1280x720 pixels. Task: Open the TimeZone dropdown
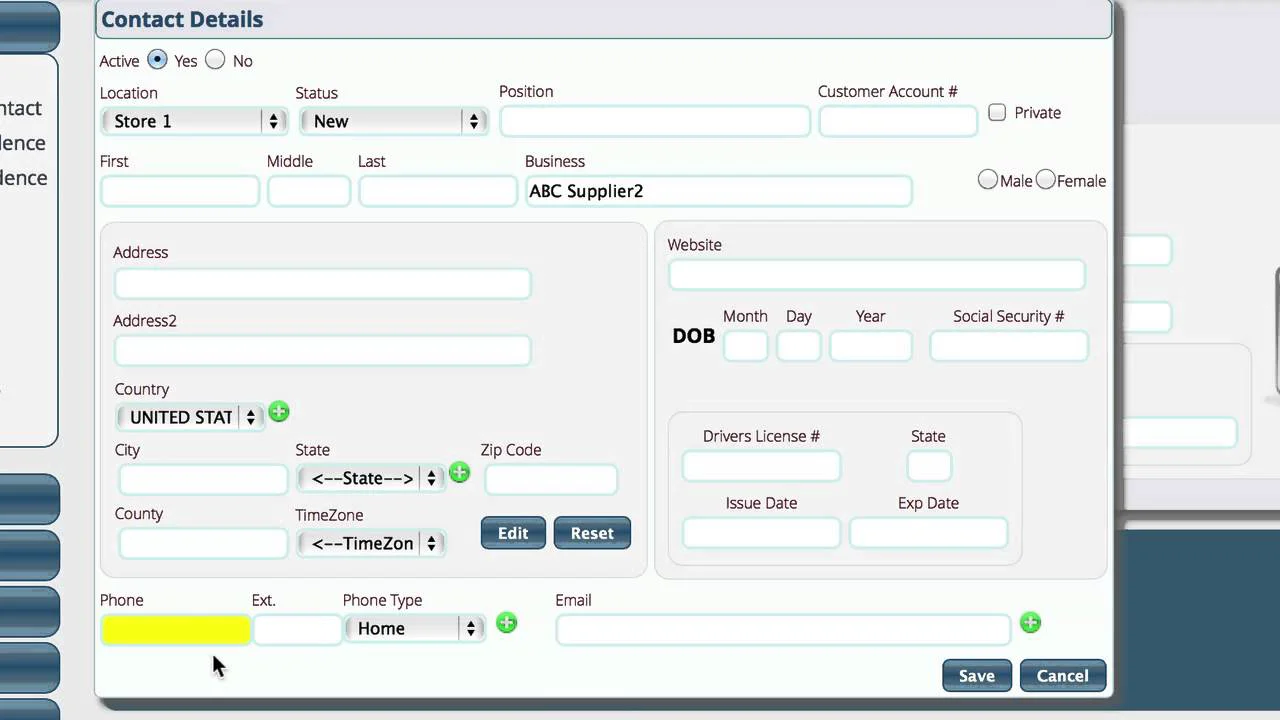tap(371, 543)
